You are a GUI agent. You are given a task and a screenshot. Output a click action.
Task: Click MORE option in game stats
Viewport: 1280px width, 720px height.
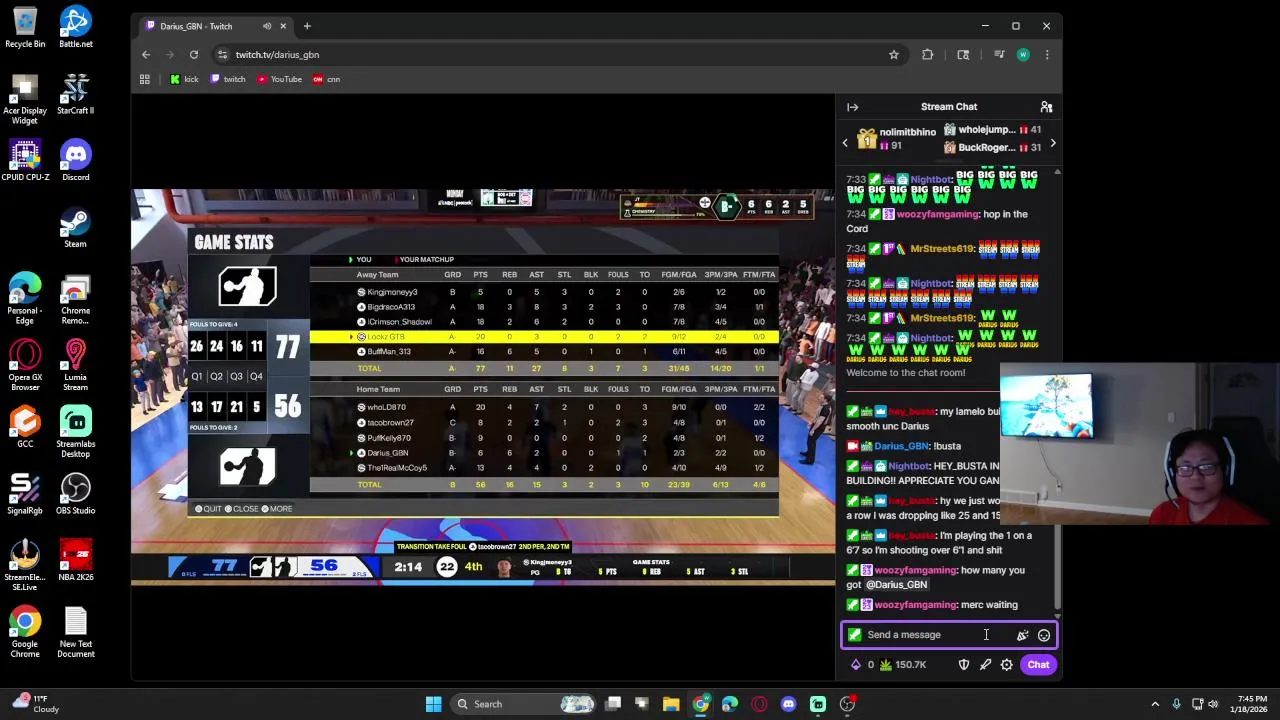(276, 509)
